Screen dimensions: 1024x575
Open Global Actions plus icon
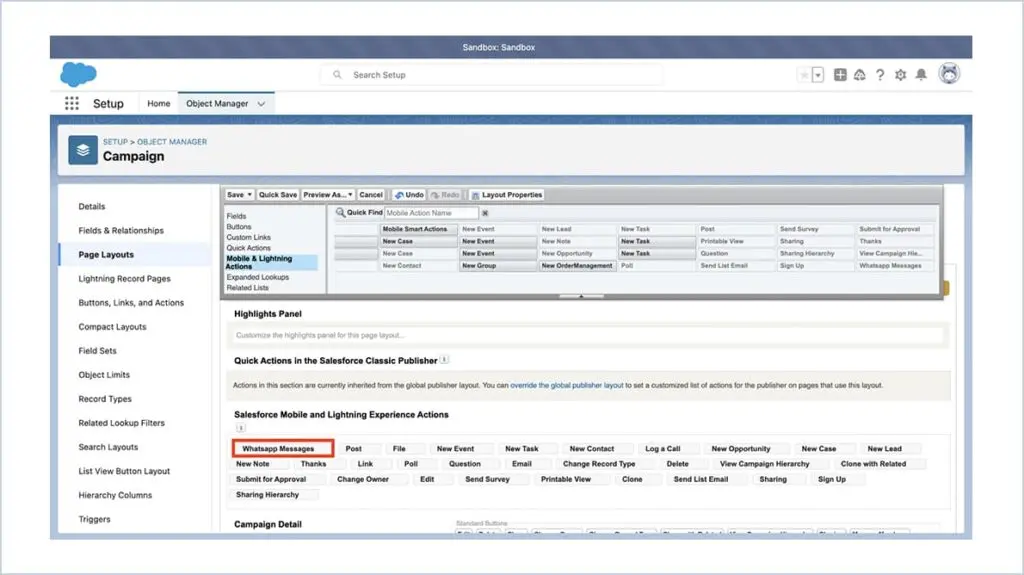pyautogui.click(x=840, y=75)
